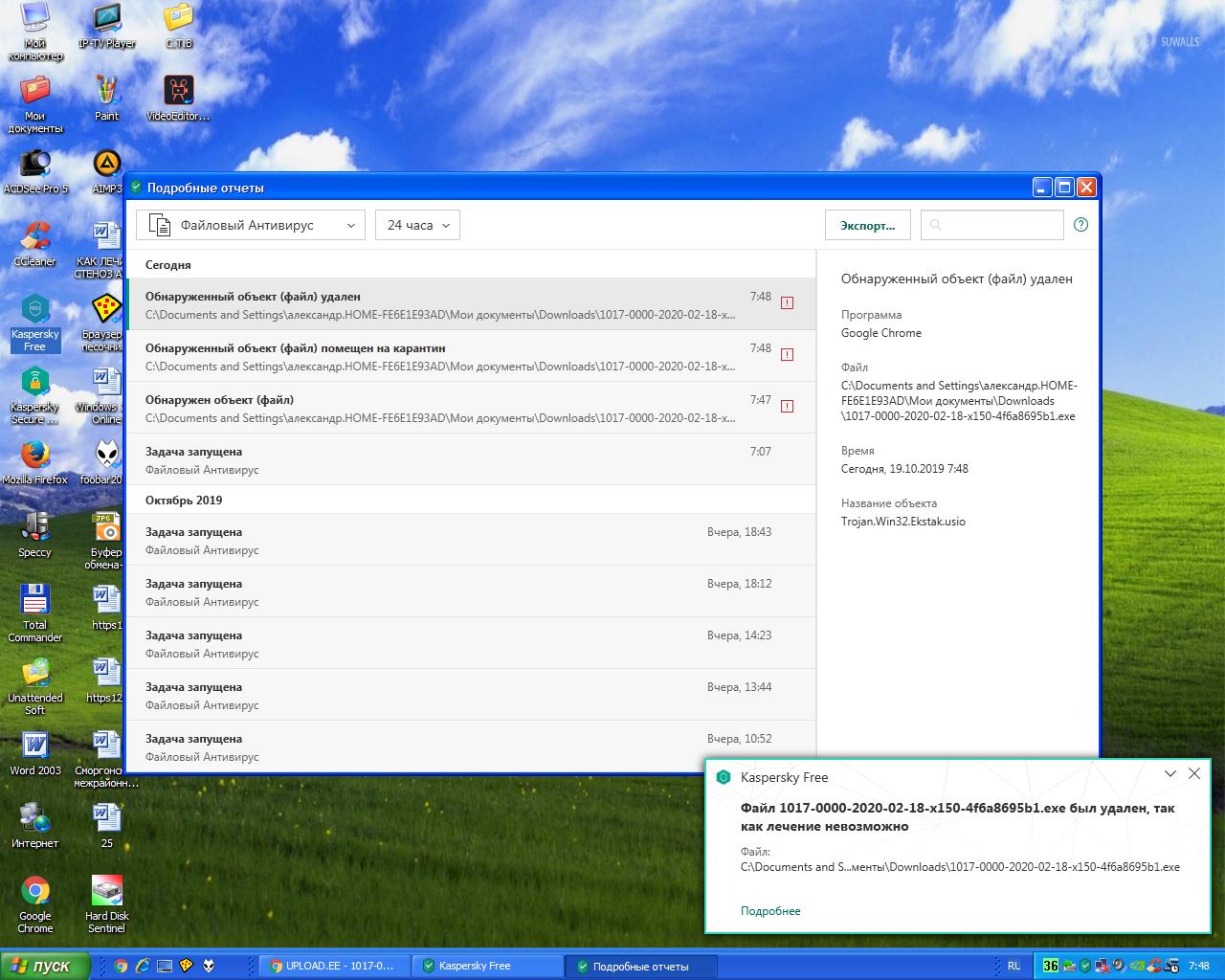Click the Google Chrome program name in details
This screenshot has height=980, width=1225.
pos(881,333)
